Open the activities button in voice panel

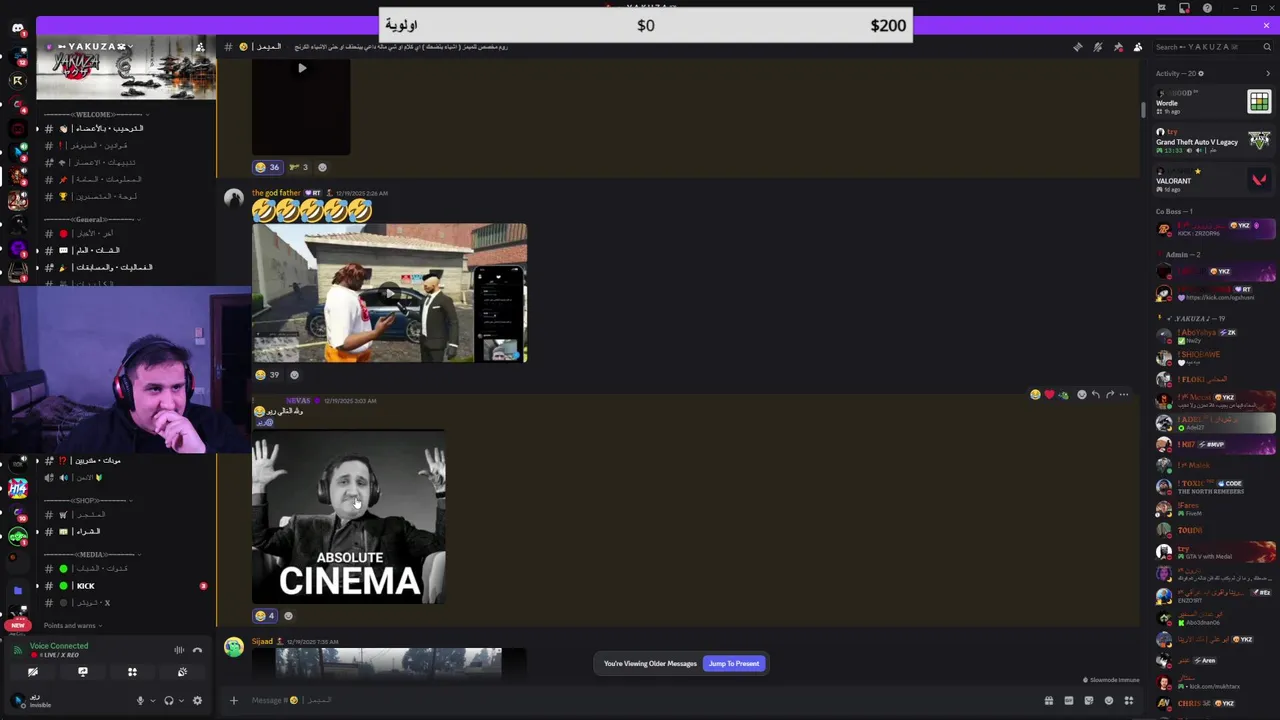(x=132, y=672)
